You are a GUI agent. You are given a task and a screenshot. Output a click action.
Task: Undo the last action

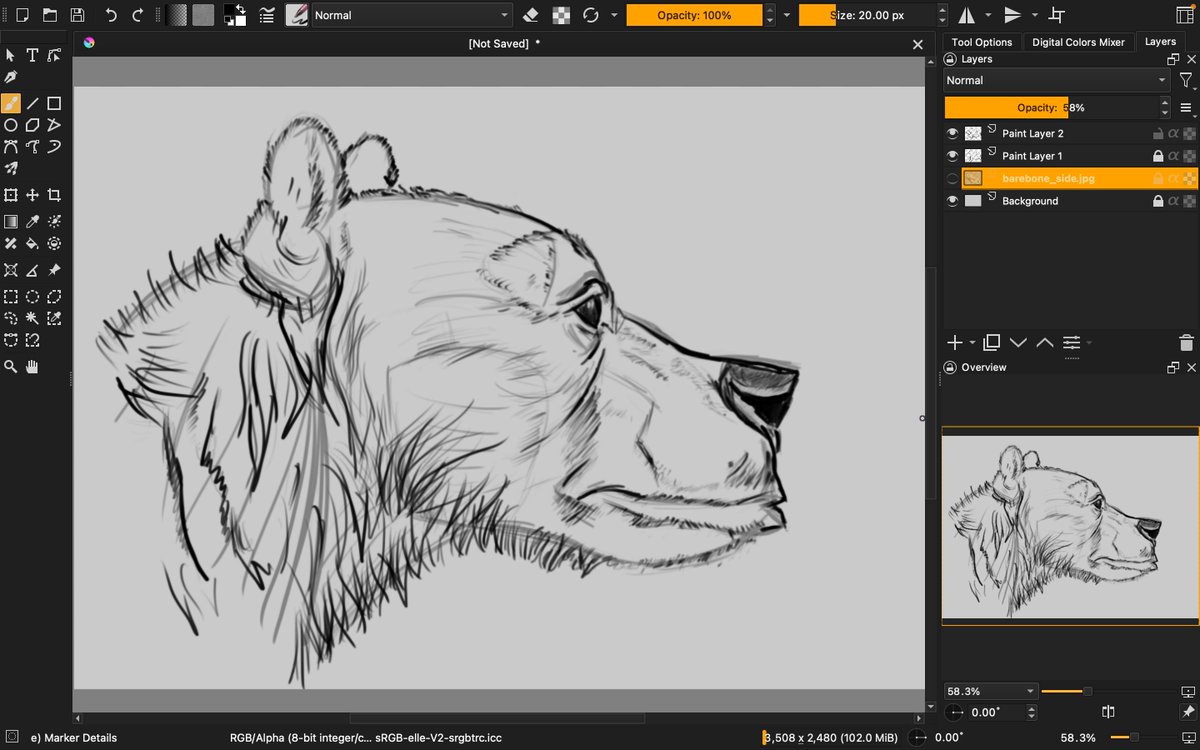[111, 15]
